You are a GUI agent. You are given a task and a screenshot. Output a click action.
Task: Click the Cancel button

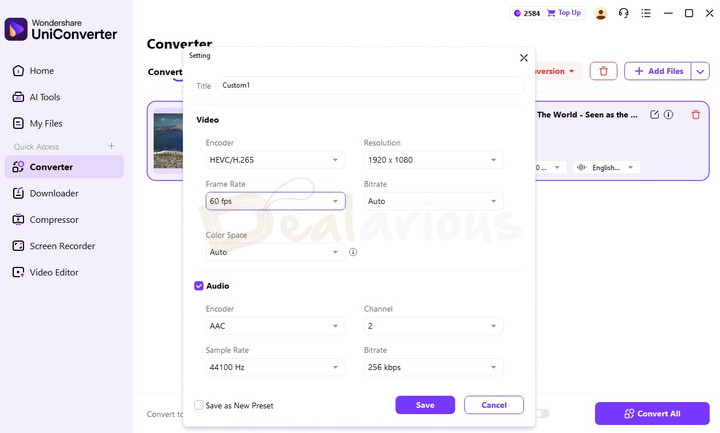point(494,405)
